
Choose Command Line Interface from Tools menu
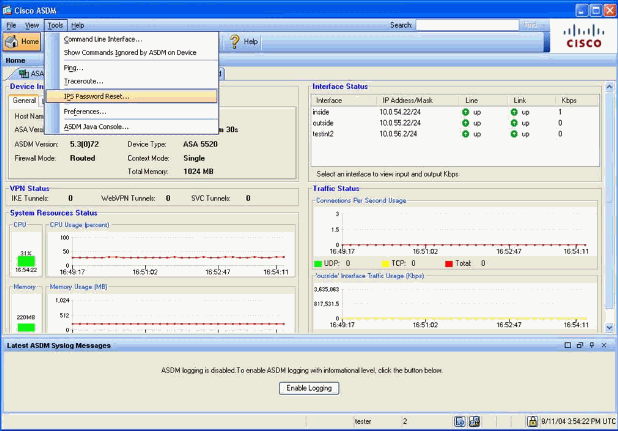pos(103,39)
